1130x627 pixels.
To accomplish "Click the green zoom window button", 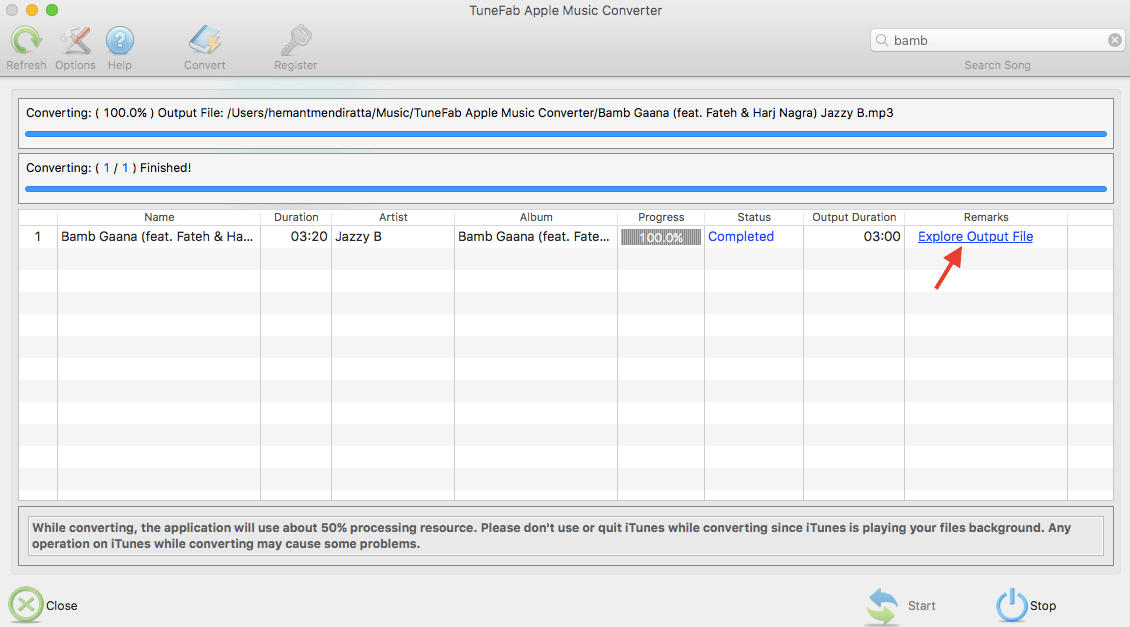I will coord(52,10).
